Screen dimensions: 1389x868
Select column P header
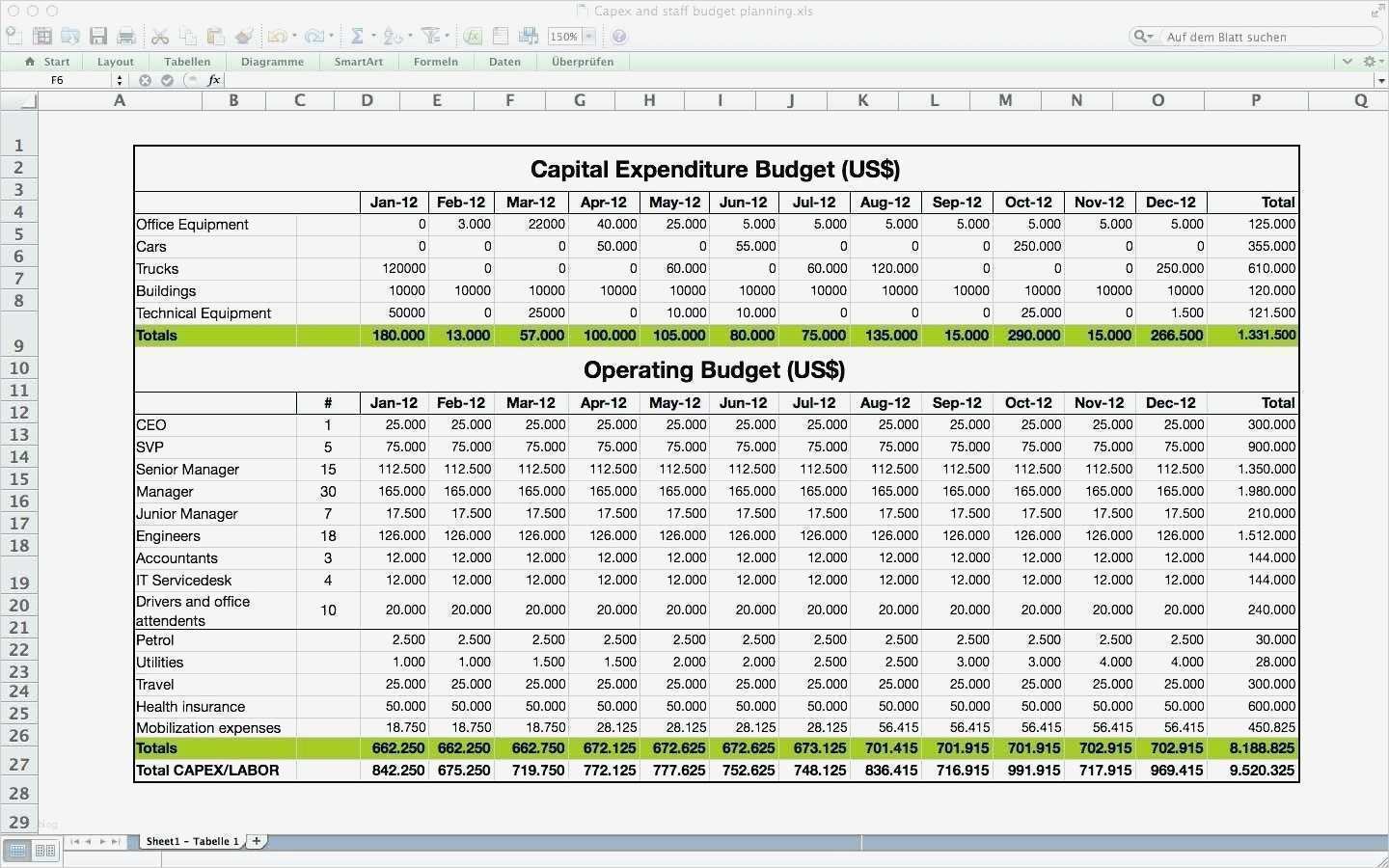(1255, 99)
